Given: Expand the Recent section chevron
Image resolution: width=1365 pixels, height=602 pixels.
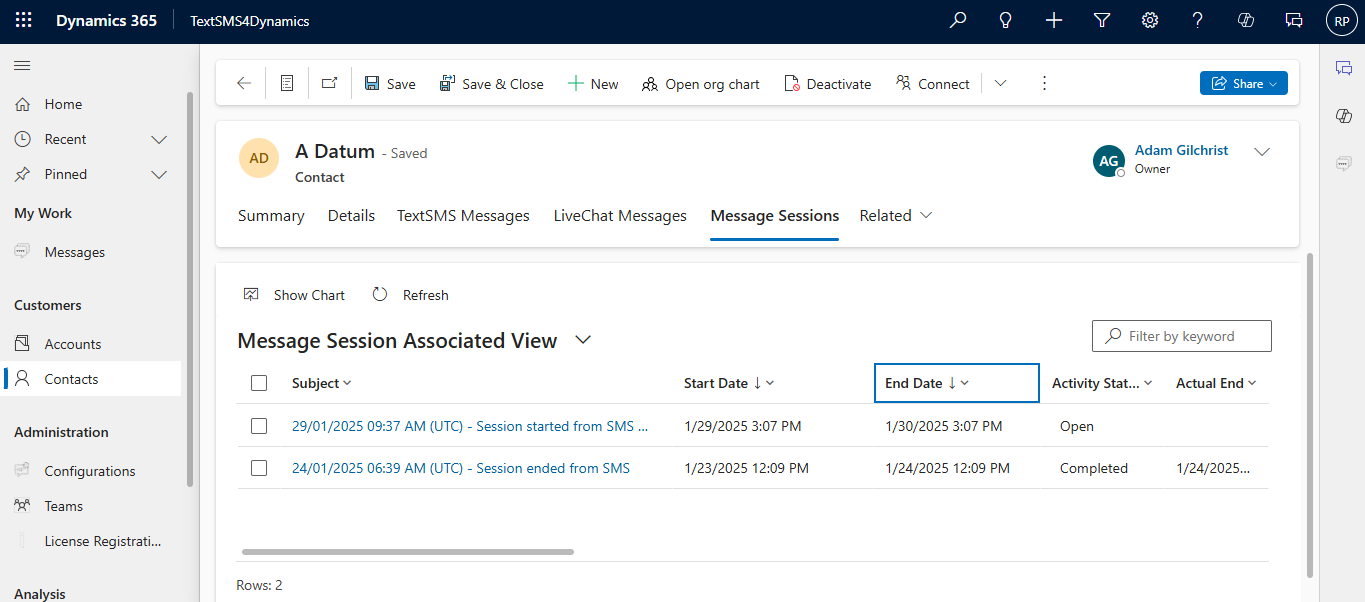Looking at the screenshot, I should pyautogui.click(x=159, y=139).
